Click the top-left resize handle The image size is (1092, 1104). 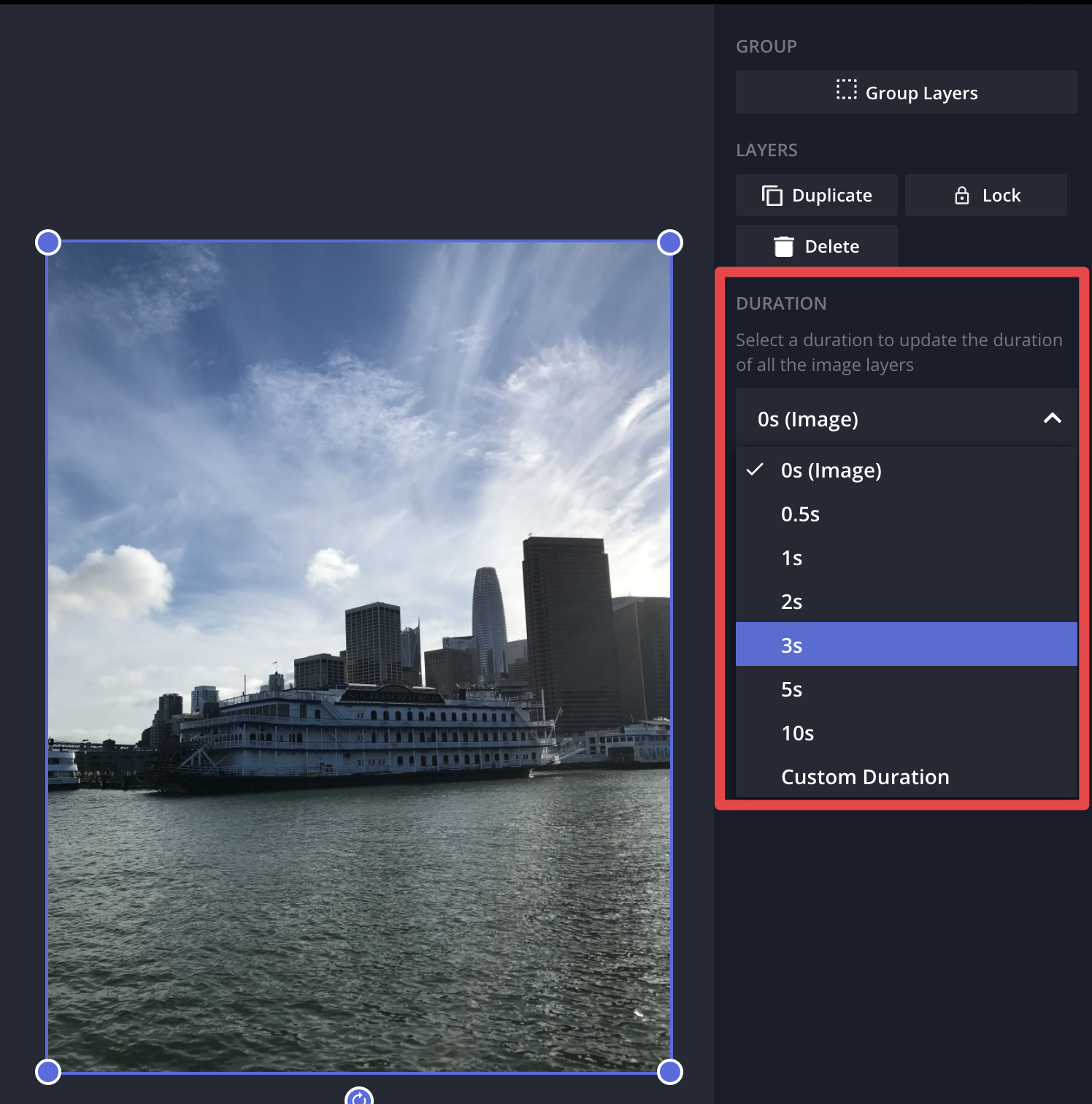coord(48,242)
